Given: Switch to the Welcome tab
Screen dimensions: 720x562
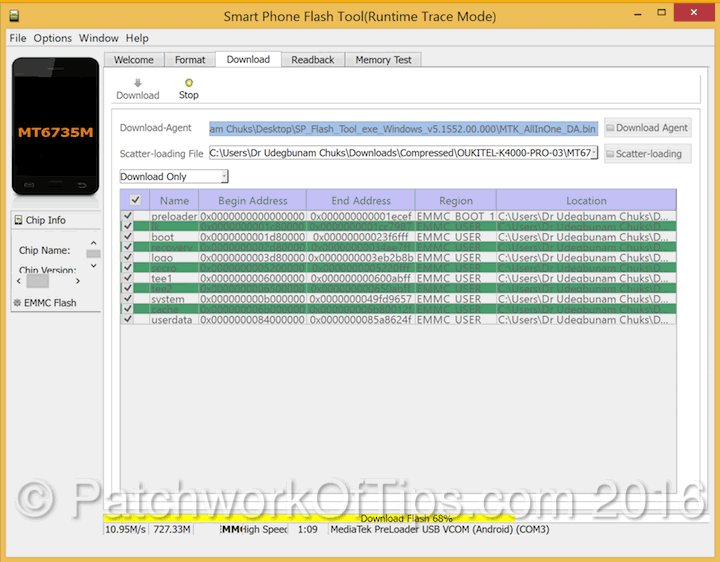Looking at the screenshot, I should point(134,60).
